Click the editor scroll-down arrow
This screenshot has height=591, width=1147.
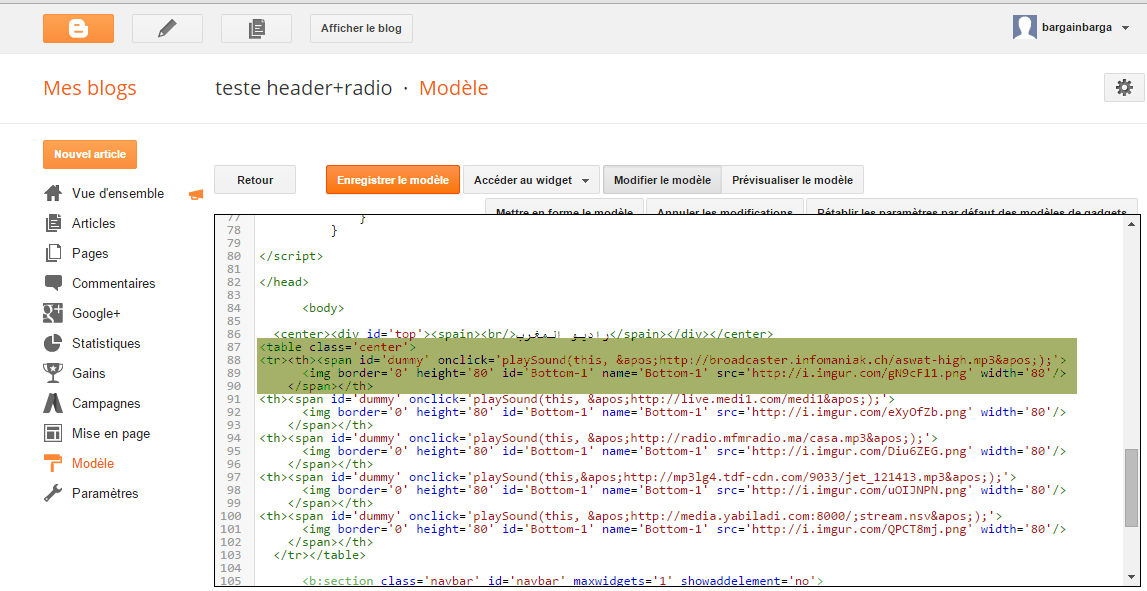coord(1131,577)
